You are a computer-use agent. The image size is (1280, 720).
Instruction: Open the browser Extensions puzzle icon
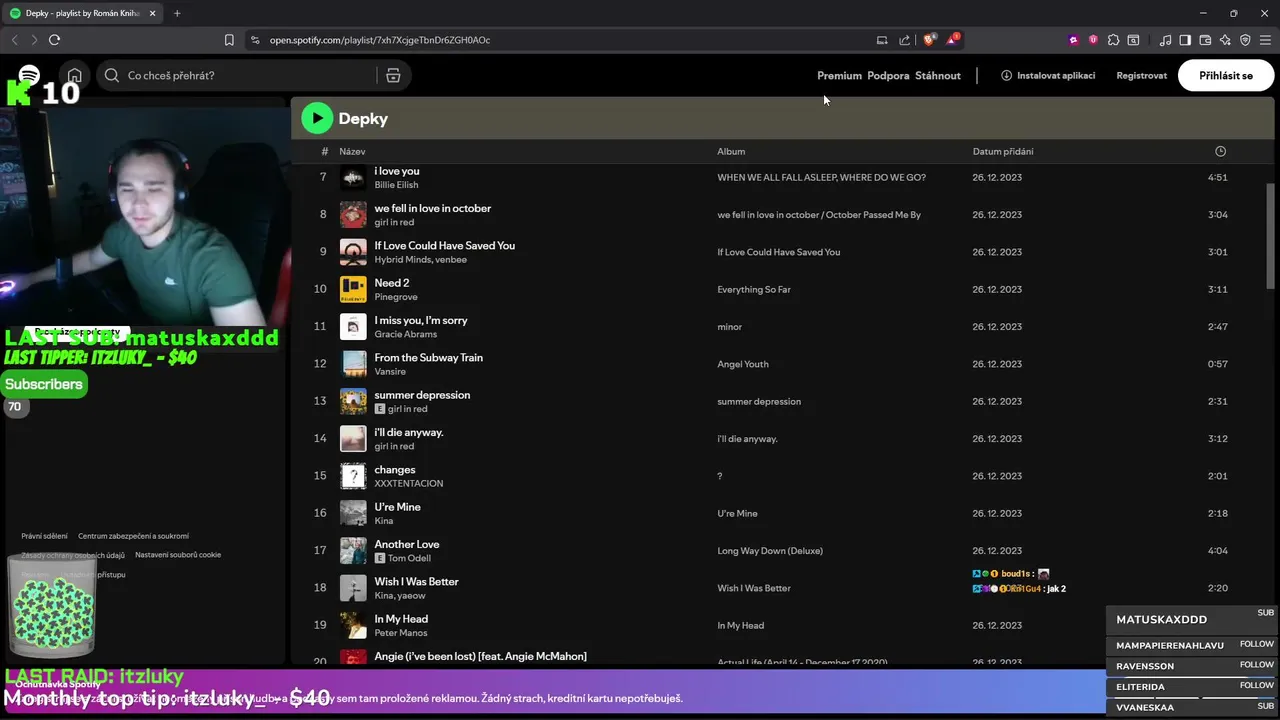(x=1113, y=40)
